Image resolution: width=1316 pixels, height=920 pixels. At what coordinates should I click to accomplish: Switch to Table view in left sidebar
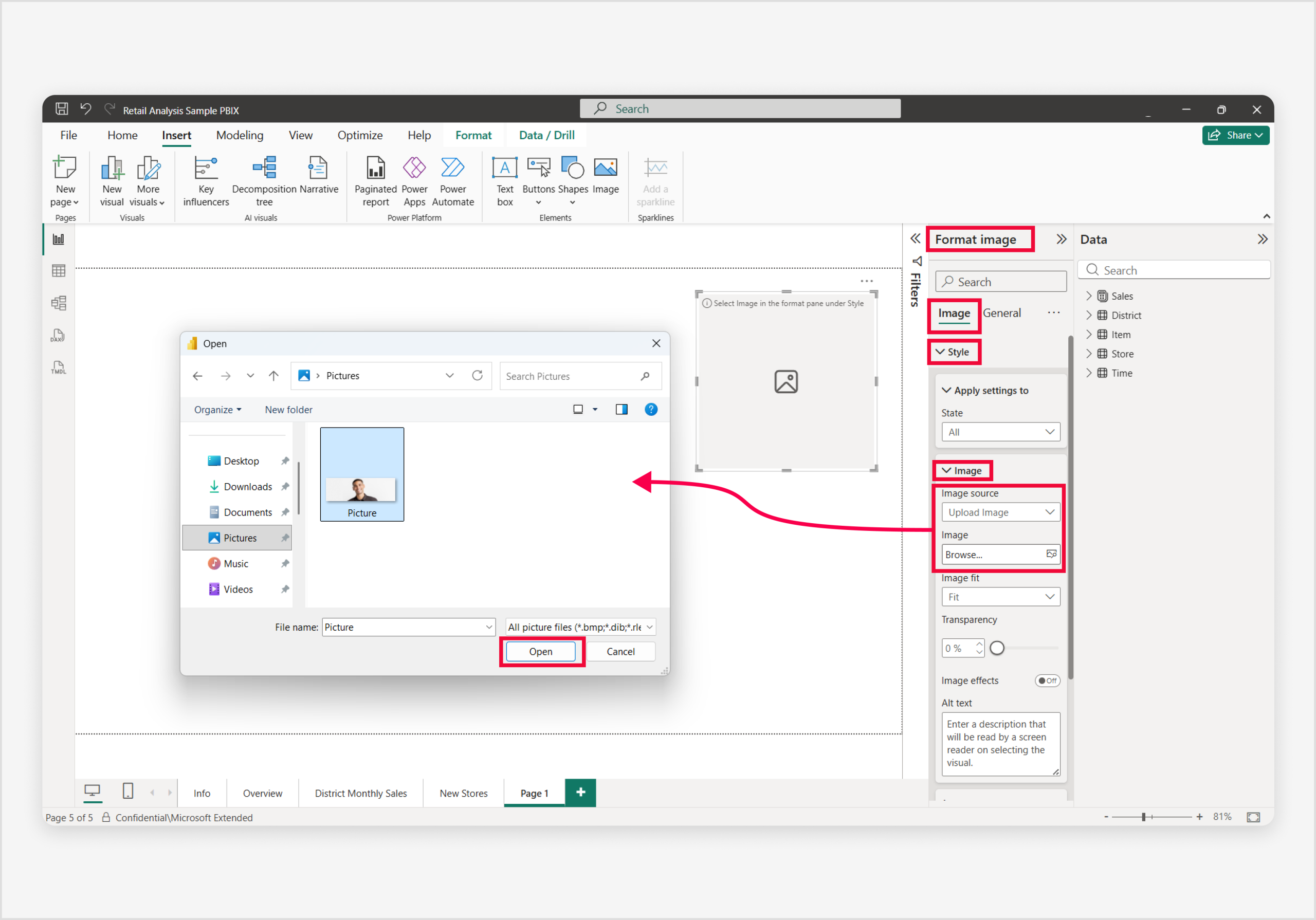pos(59,271)
